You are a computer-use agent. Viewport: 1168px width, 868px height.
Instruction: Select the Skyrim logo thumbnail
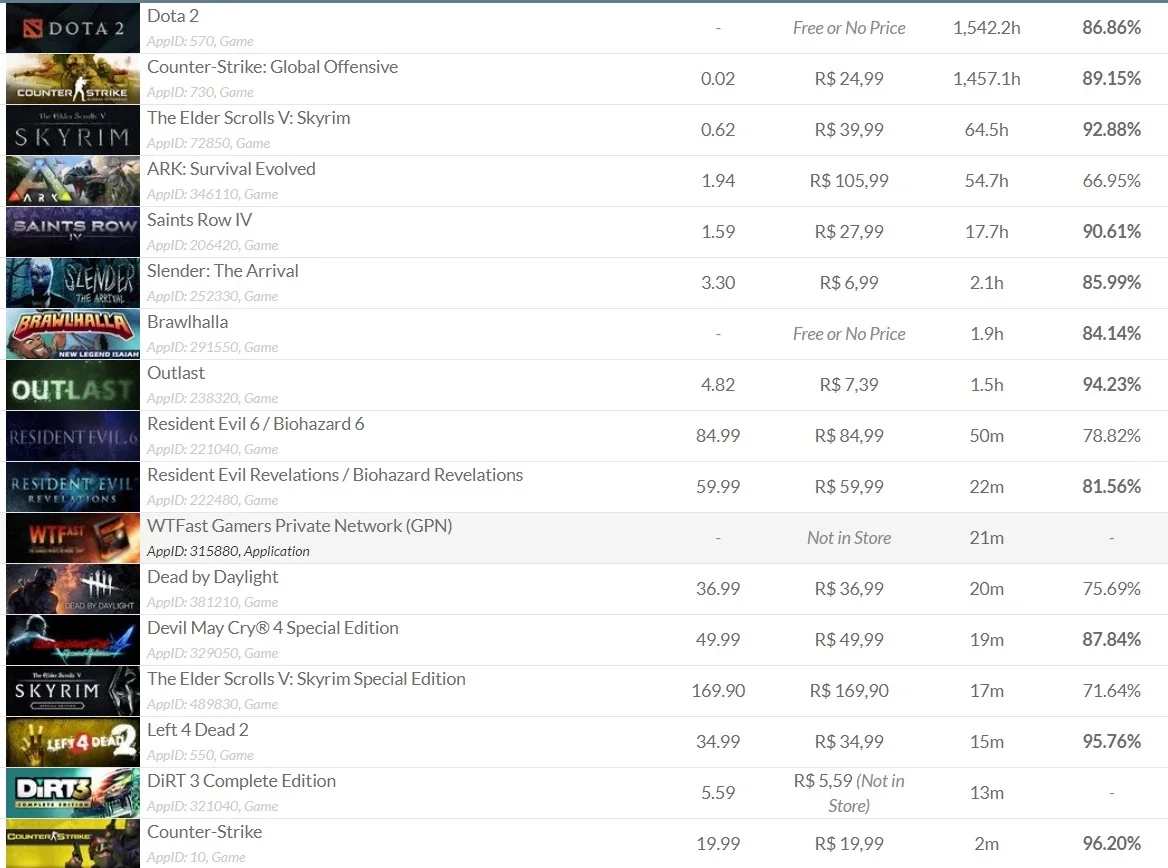pos(73,130)
